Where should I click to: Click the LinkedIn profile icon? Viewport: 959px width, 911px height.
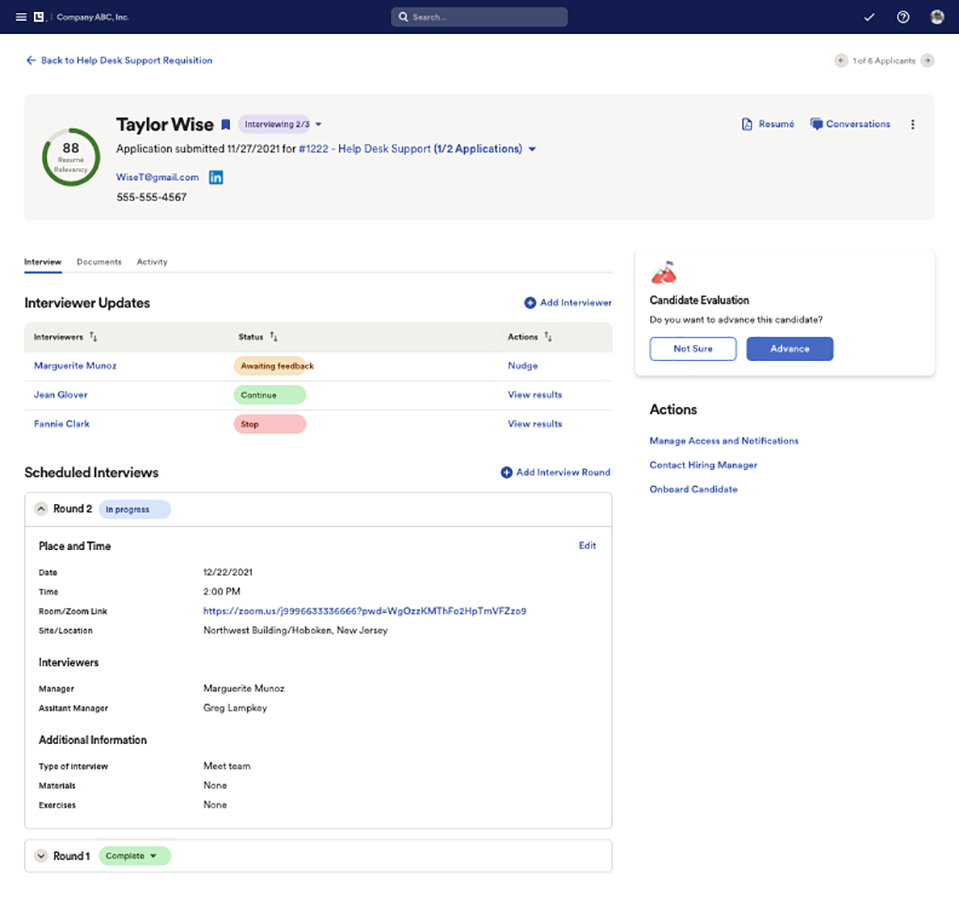pos(216,177)
